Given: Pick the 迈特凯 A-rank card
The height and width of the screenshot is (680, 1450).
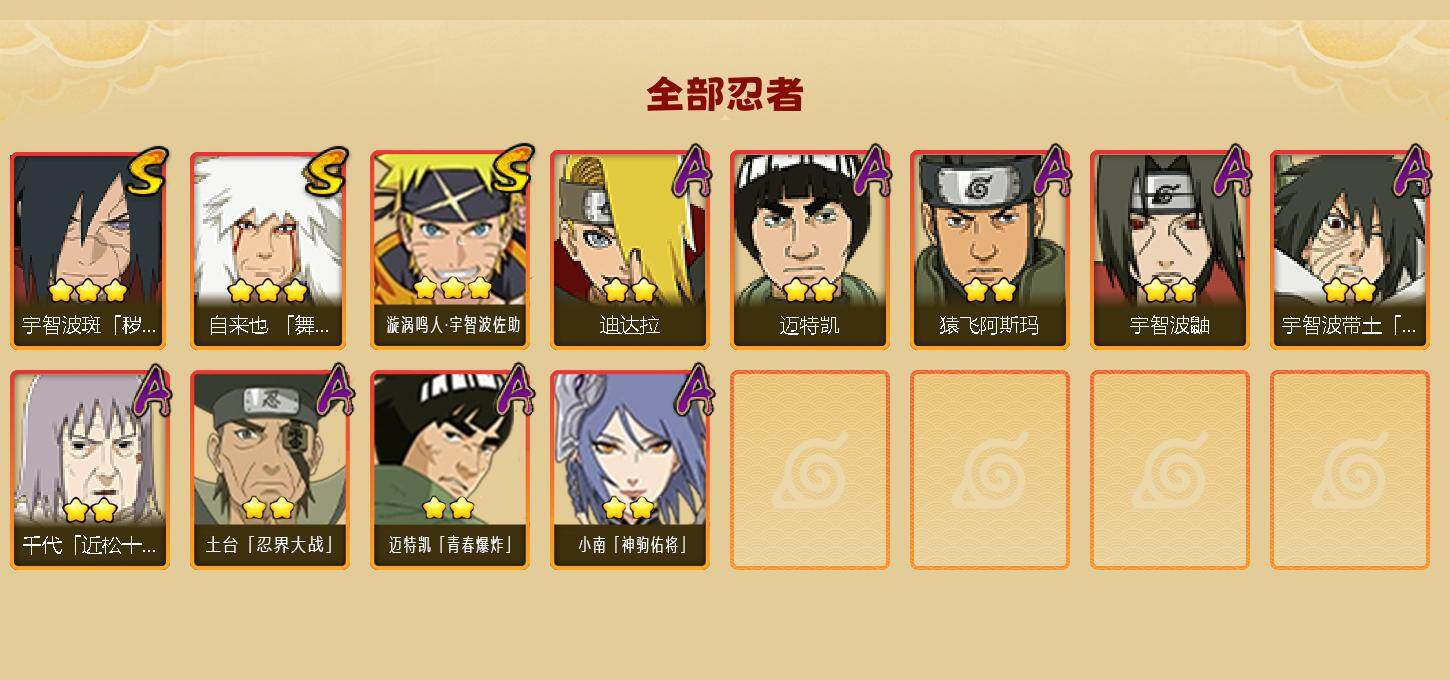Looking at the screenshot, I should [810, 250].
